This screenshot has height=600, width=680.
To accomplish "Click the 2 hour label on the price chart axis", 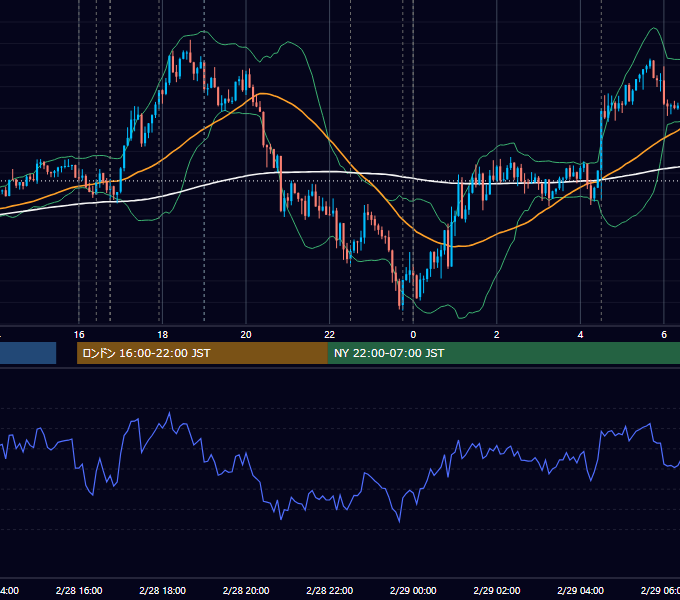I will coord(497,335).
